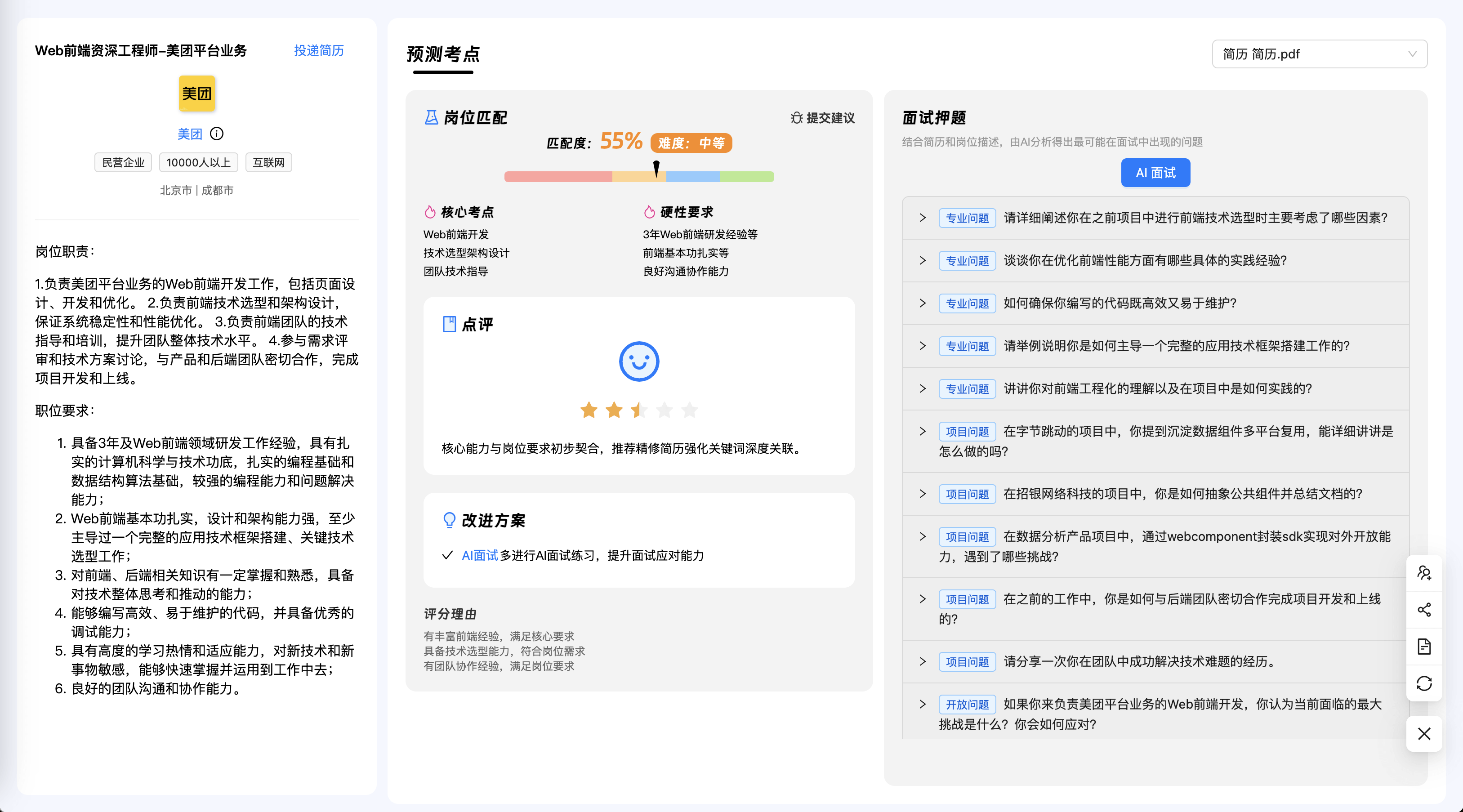Click the 北京市 | 成都市 location text
This screenshot has width=1463, height=812.
coord(196,190)
